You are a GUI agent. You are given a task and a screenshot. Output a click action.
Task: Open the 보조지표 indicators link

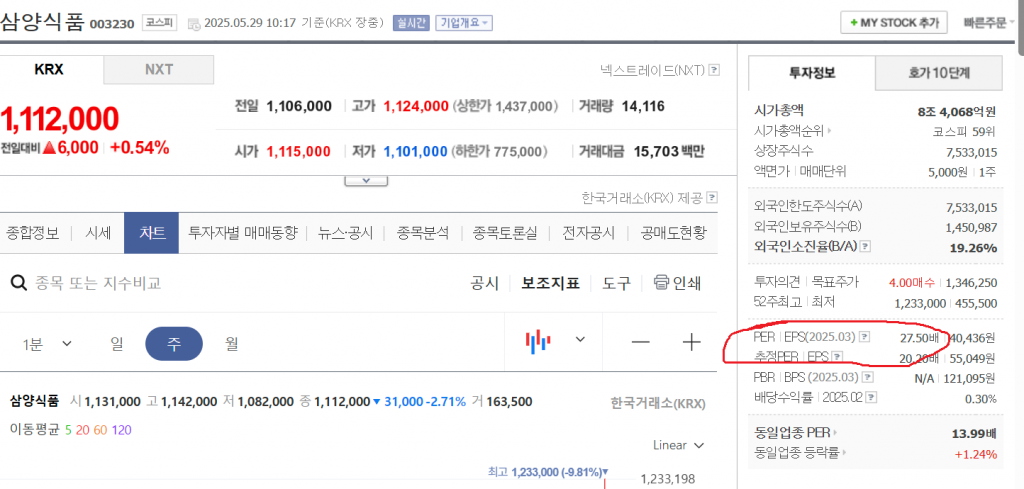(x=550, y=283)
